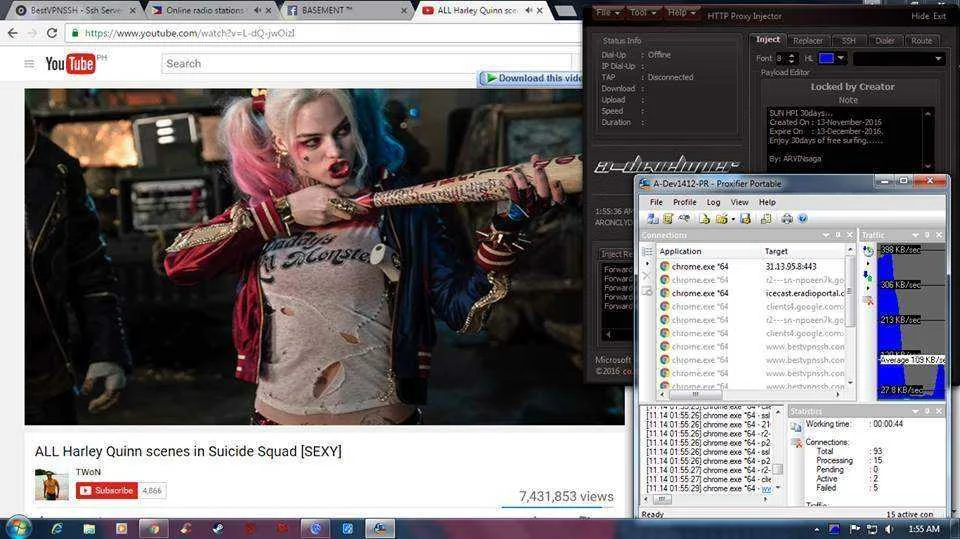Click the Action Center flag in system tray

tap(855, 529)
